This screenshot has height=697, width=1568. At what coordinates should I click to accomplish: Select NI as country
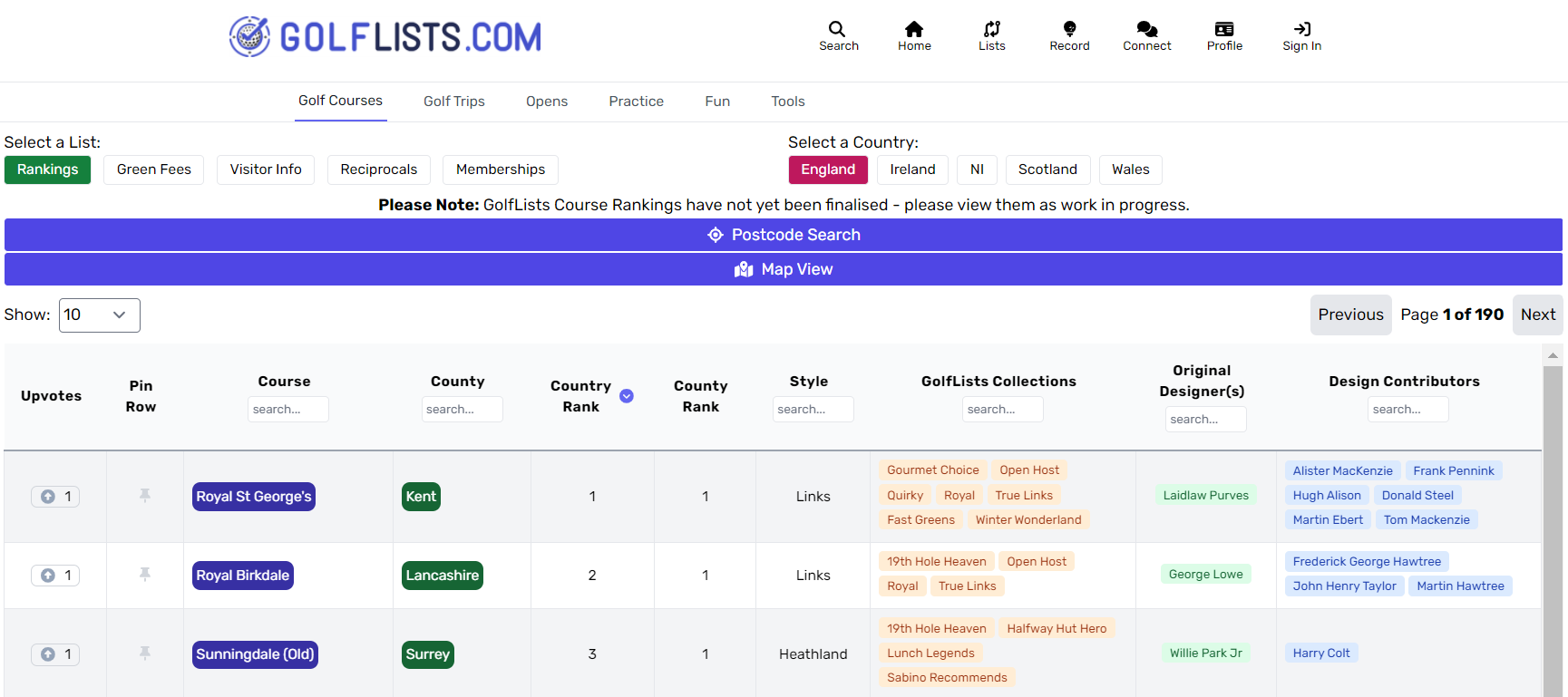point(977,169)
